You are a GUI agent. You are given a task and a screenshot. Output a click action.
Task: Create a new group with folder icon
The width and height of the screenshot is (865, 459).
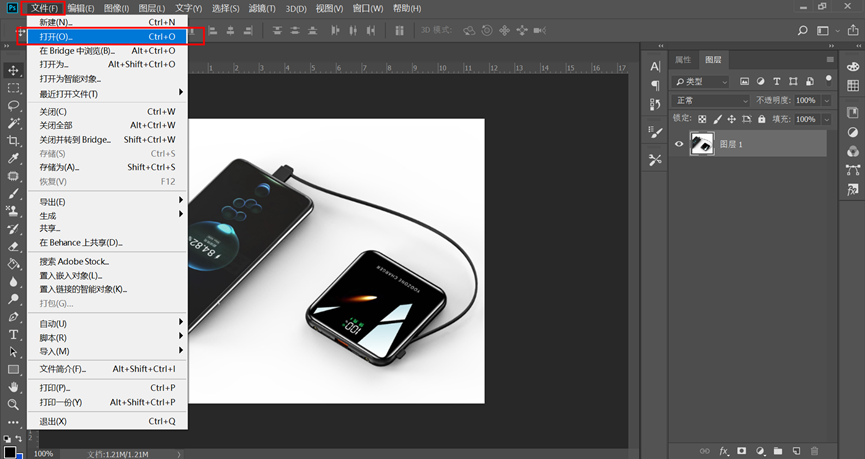[x=777, y=451]
